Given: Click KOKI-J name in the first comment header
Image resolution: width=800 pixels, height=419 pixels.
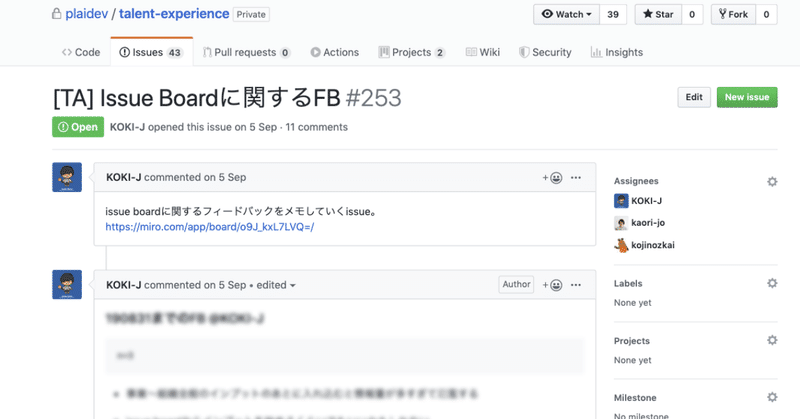Looking at the screenshot, I should [123, 177].
